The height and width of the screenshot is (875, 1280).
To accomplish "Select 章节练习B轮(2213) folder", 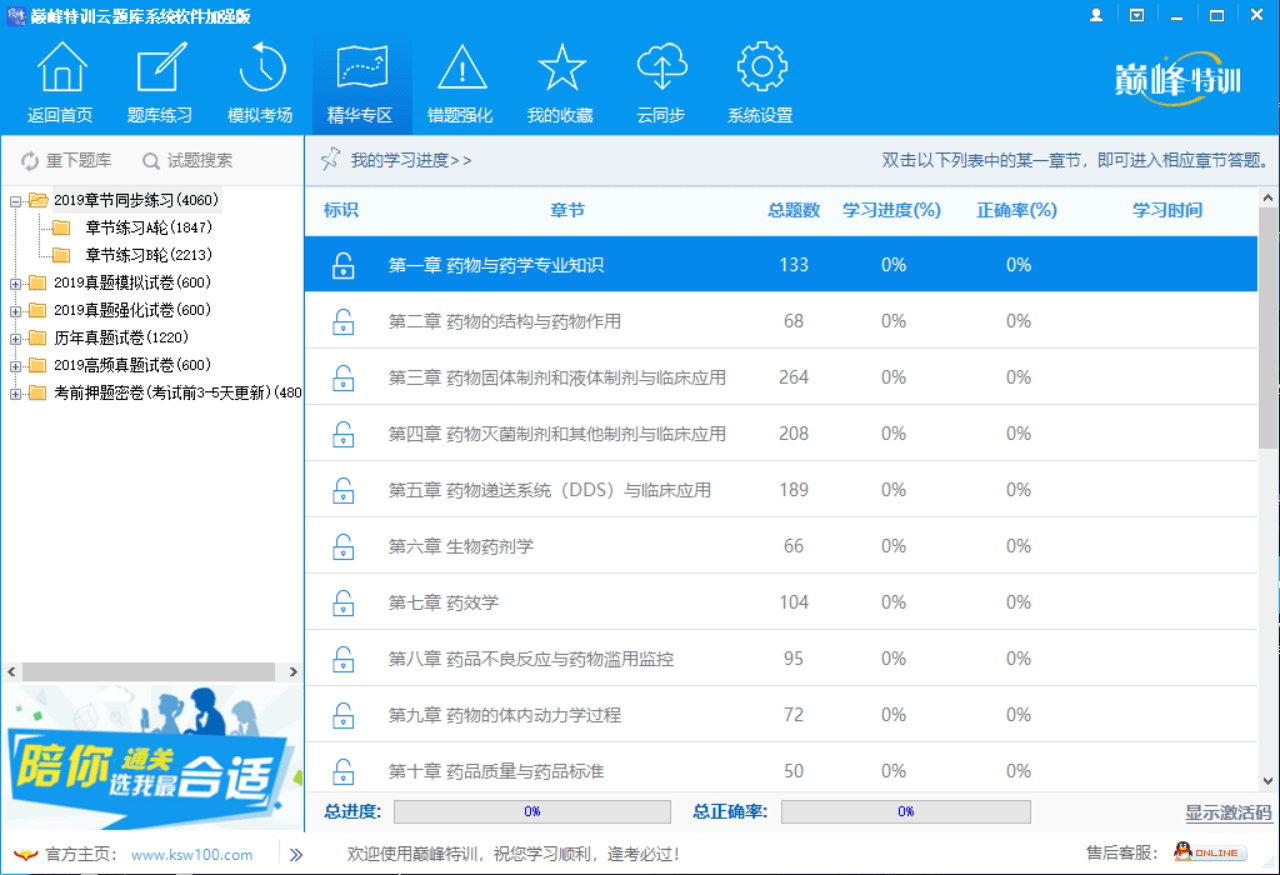I will pyautogui.click(x=149, y=255).
